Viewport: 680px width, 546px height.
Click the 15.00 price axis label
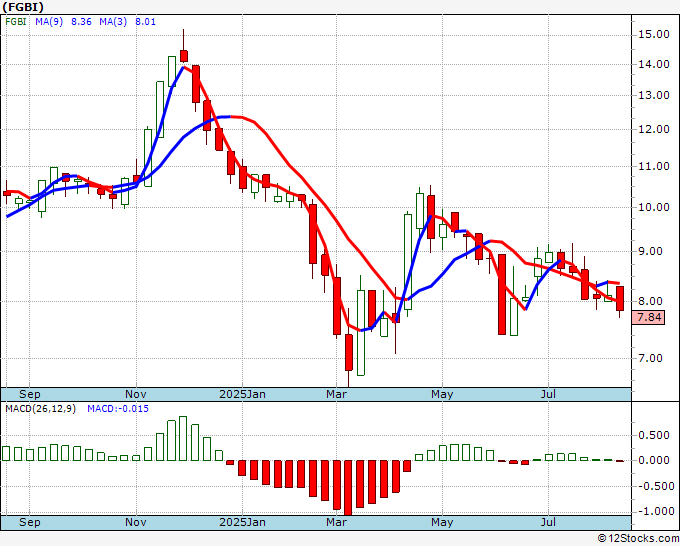pyautogui.click(x=654, y=35)
